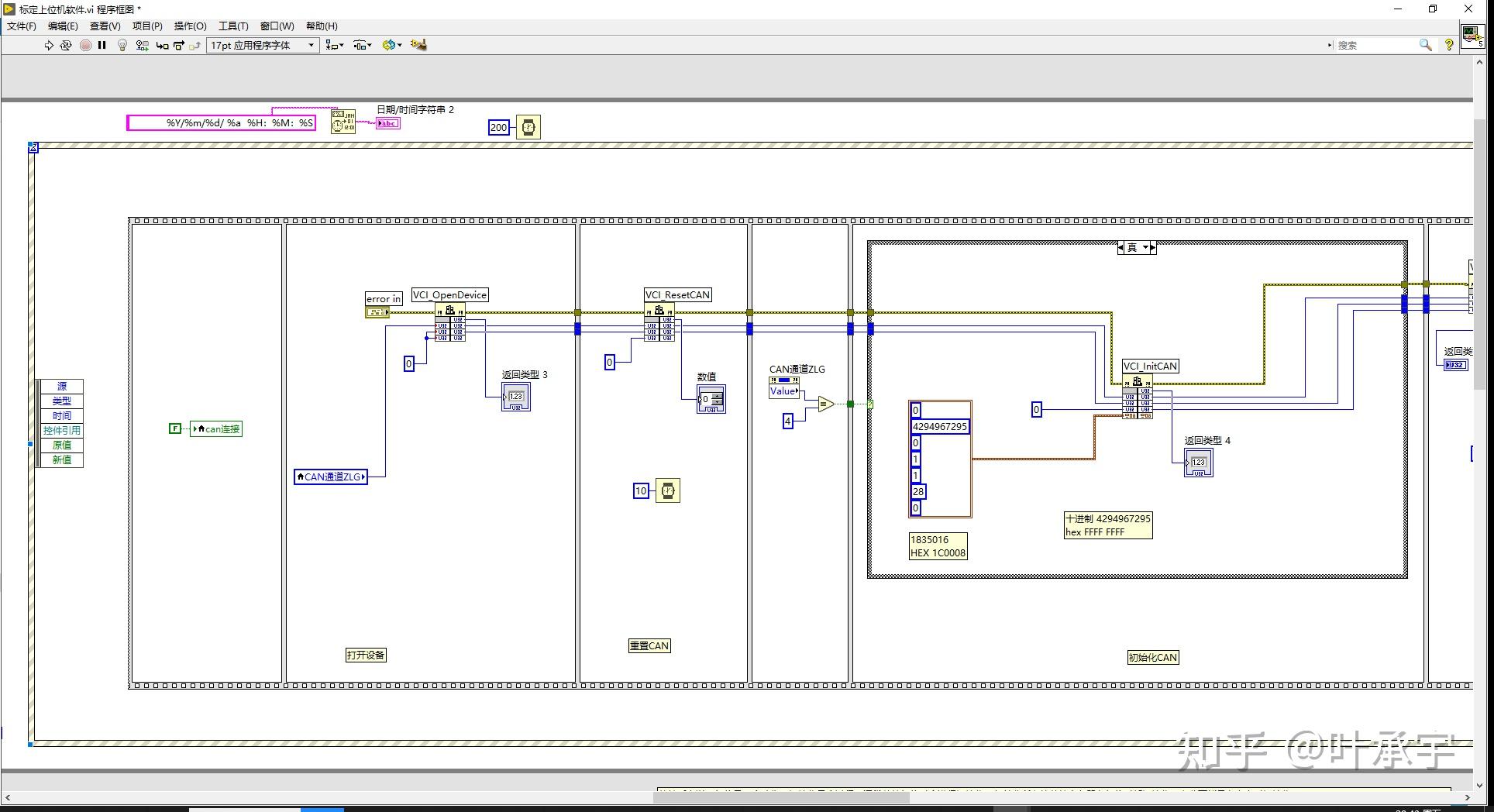Select the Step Out debugging icon
The width and height of the screenshot is (1494, 812).
pos(194,45)
